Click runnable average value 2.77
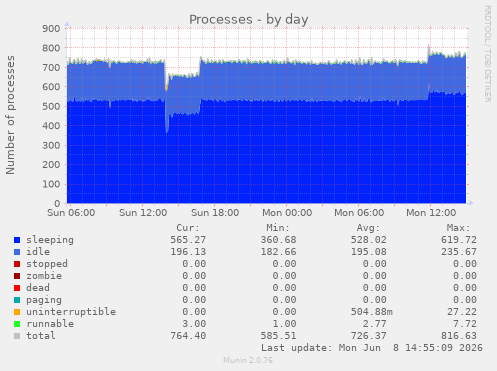 point(375,324)
